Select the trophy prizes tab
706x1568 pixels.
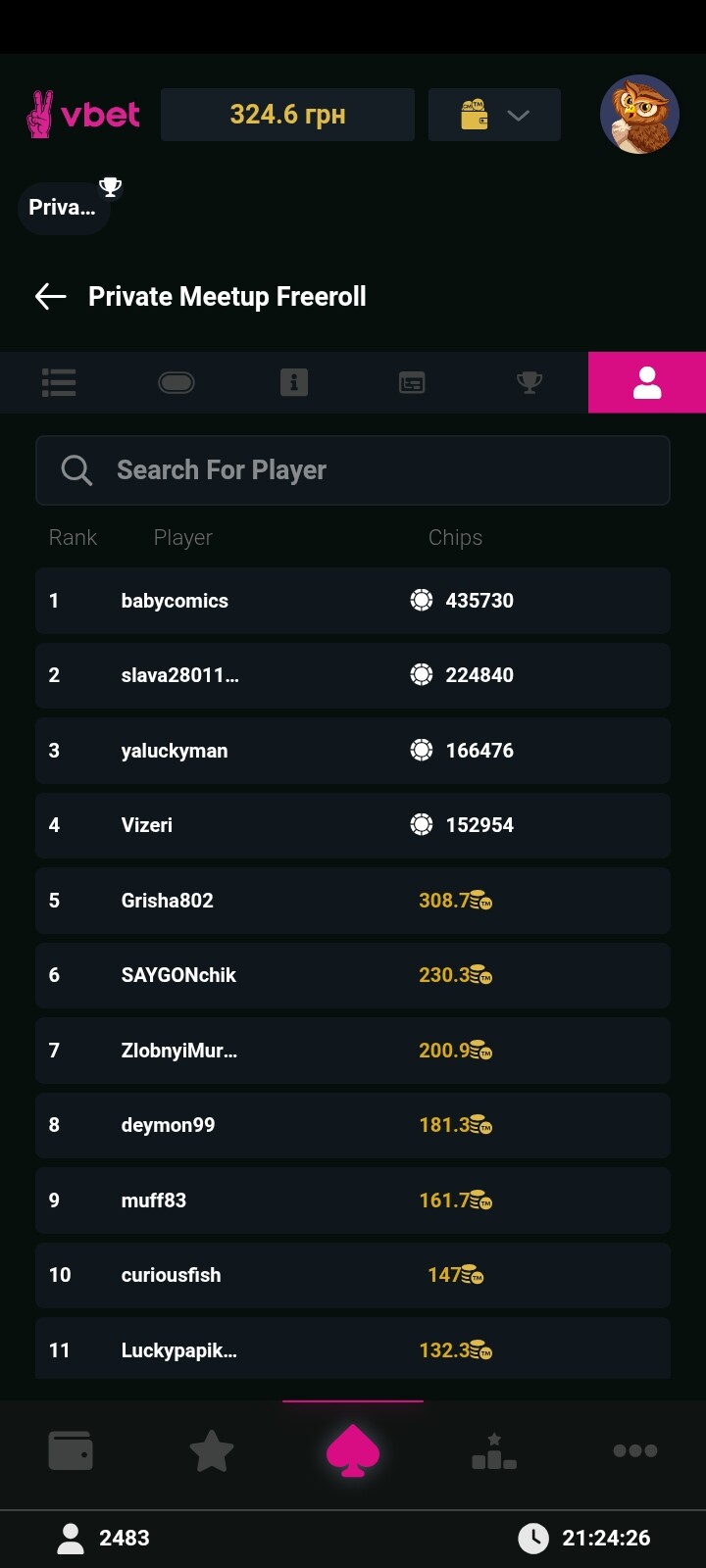point(529,382)
